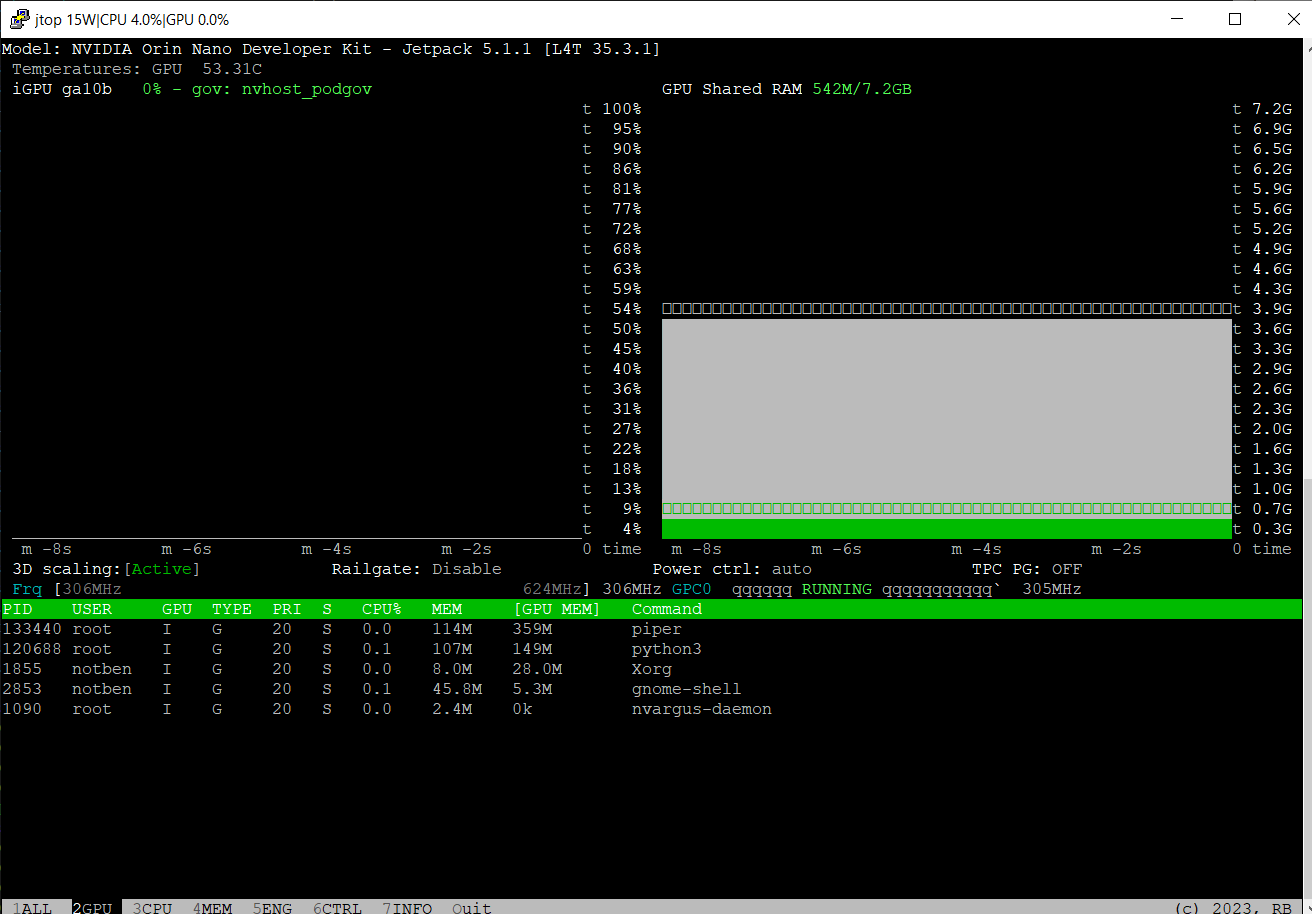Maximize the jtop PuTTY window

tap(1235, 19)
